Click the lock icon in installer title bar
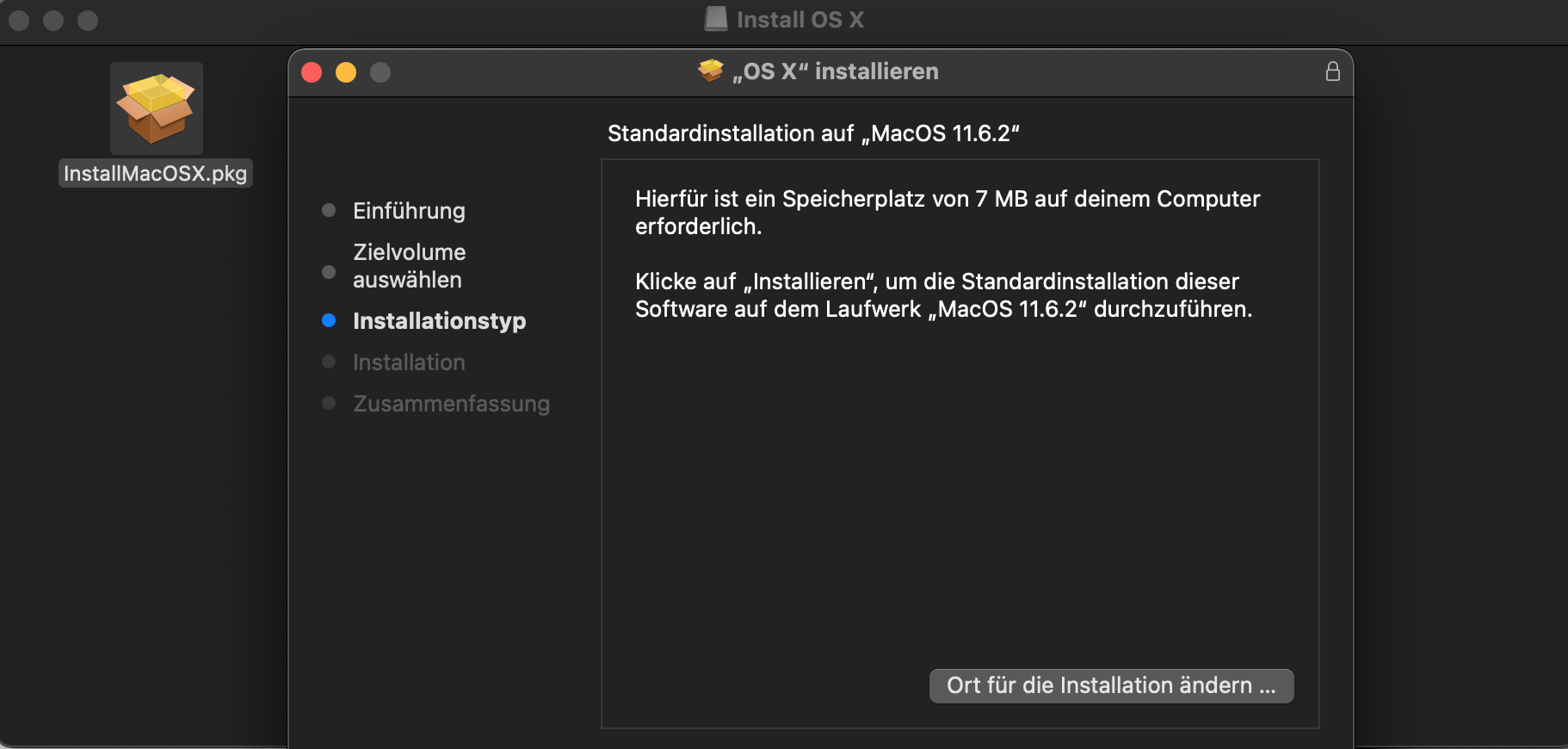Image resolution: width=1568 pixels, height=749 pixels. click(x=1332, y=71)
